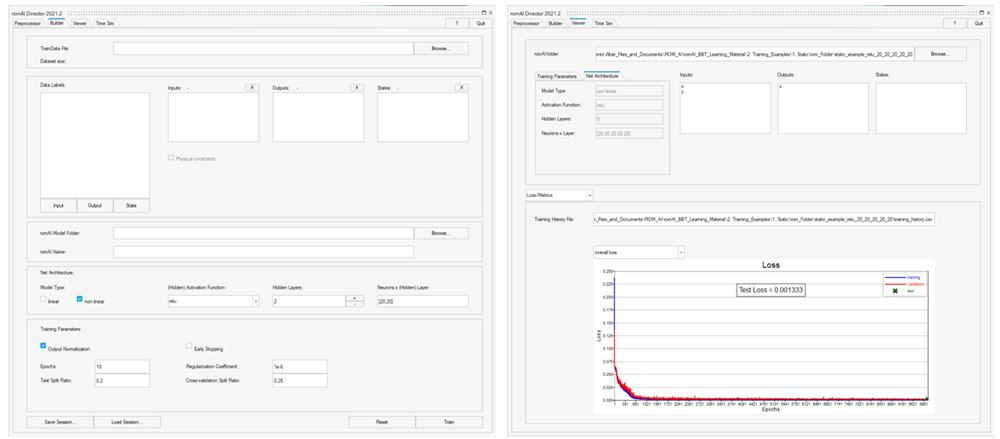This screenshot has width=1000, height=439.
Task: Enable the linear model type checkbox
Action: (x=43, y=300)
